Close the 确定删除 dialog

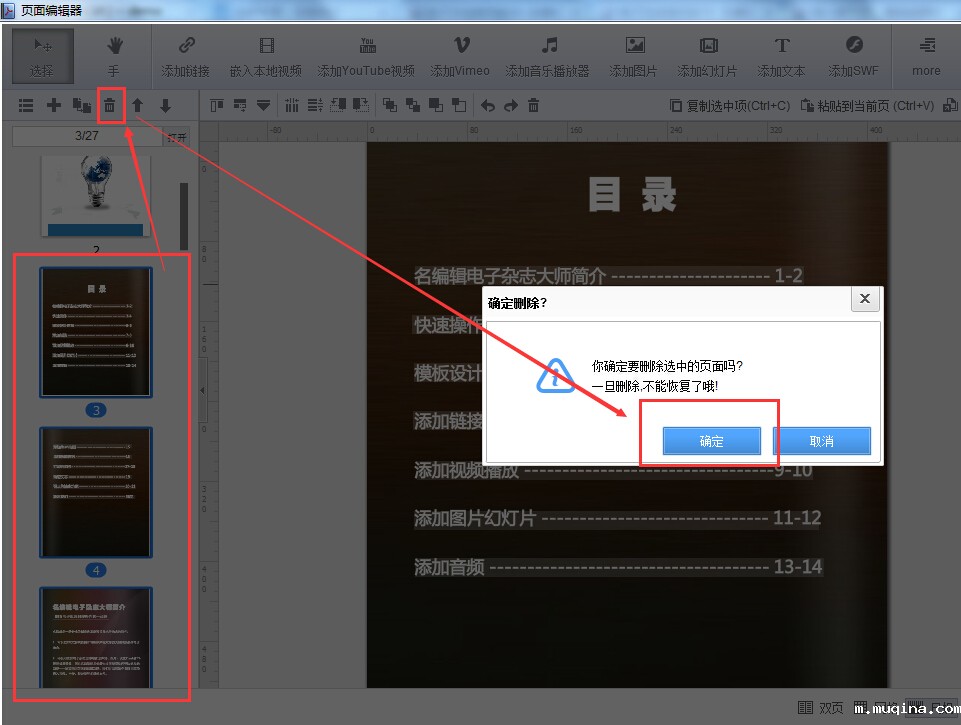865,299
